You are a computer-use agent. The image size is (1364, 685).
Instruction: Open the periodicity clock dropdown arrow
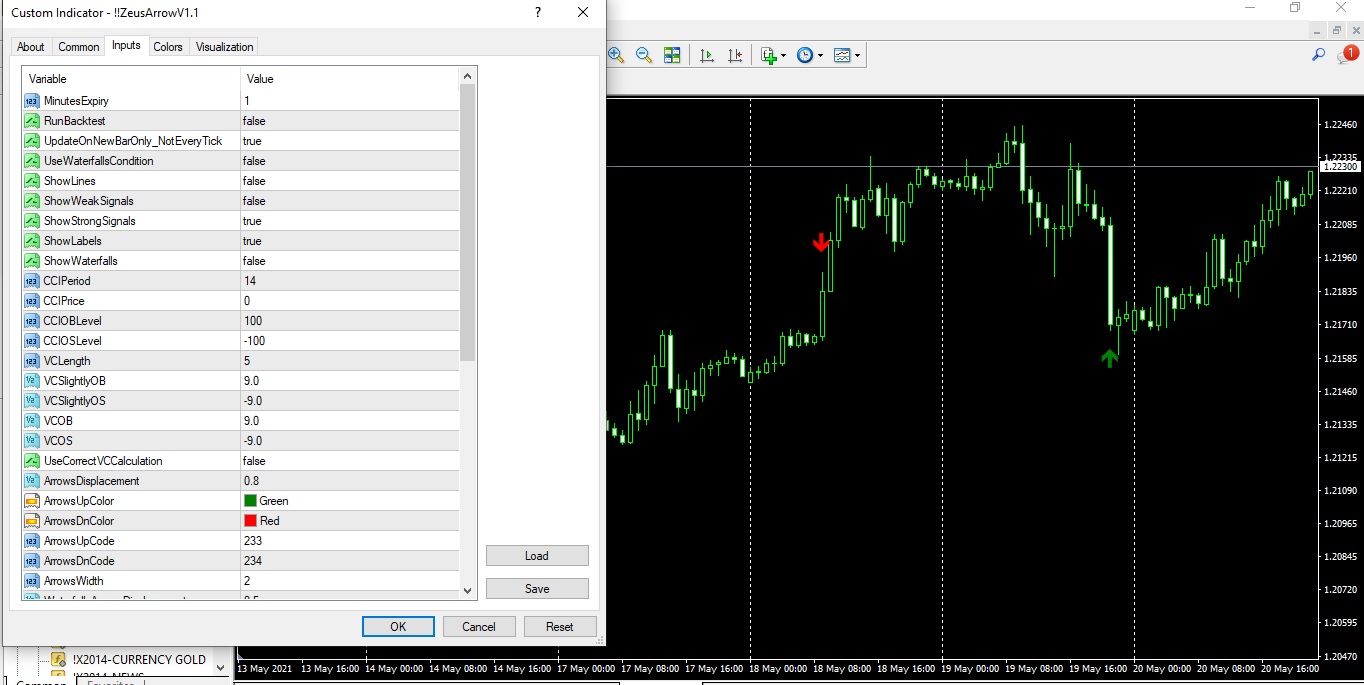click(x=820, y=56)
